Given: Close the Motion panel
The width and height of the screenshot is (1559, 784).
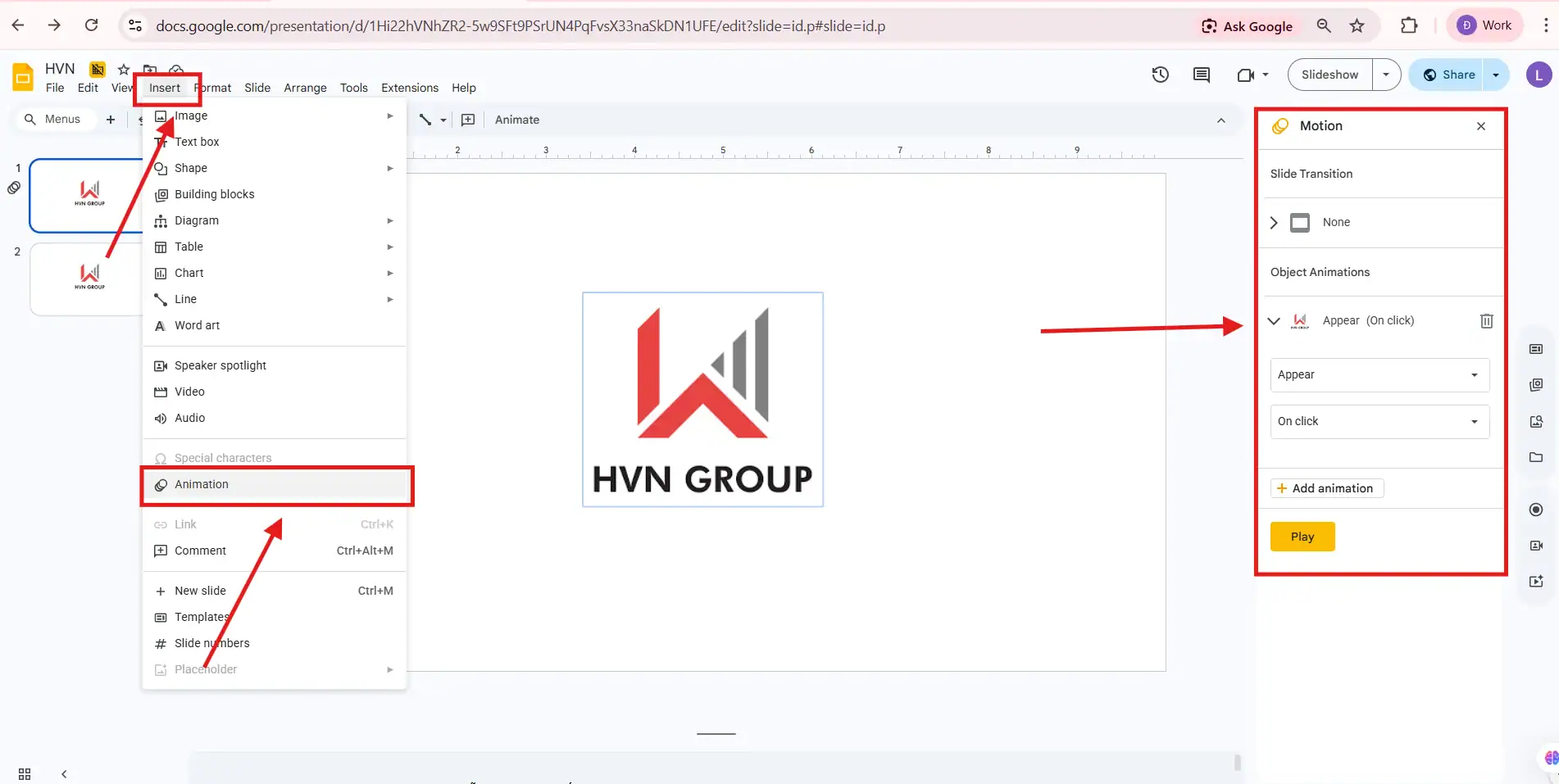Looking at the screenshot, I should [x=1480, y=126].
